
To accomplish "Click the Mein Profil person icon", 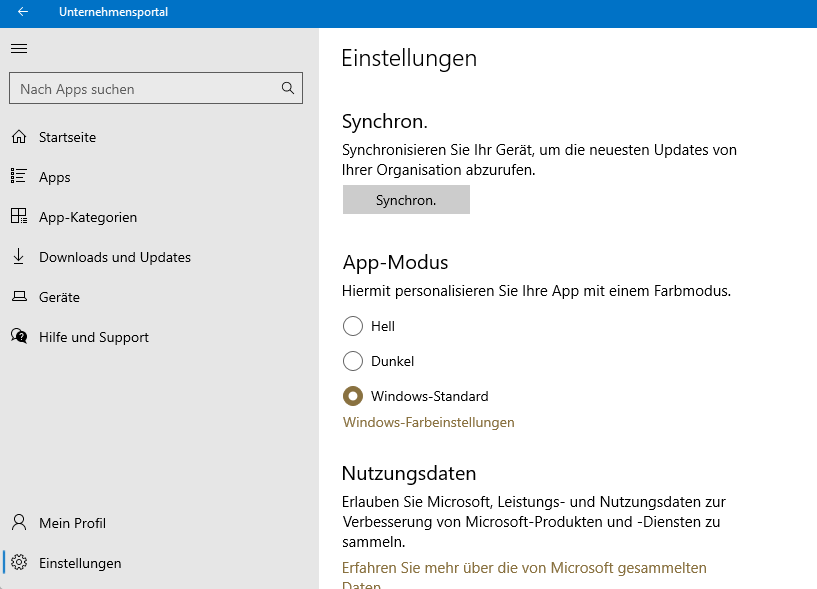I will click(x=18, y=523).
